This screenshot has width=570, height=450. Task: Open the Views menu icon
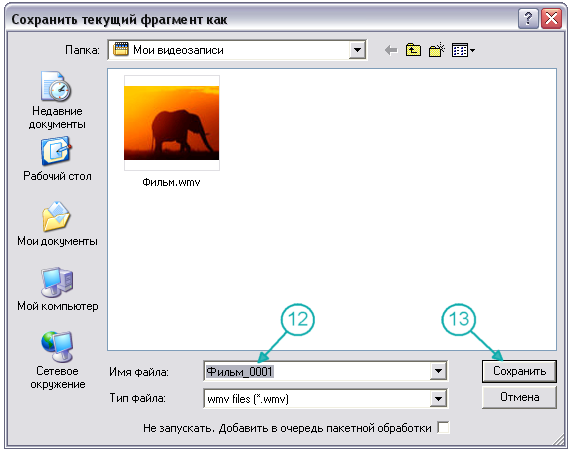pyautogui.click(x=463, y=50)
